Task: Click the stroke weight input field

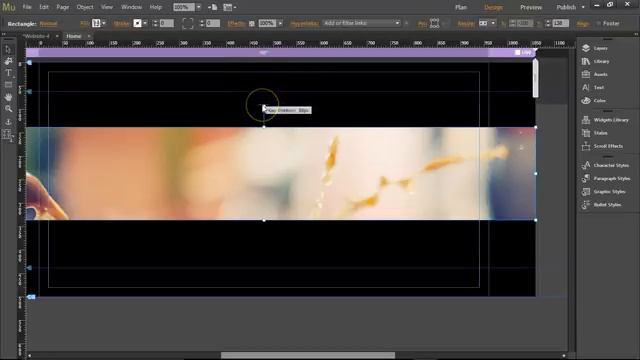Action: tap(167, 23)
